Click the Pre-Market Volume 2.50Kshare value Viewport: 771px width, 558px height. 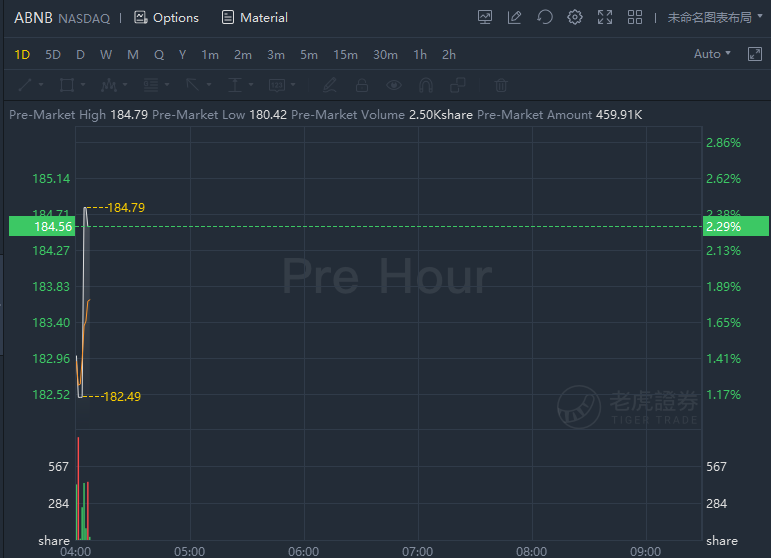[x=441, y=115]
